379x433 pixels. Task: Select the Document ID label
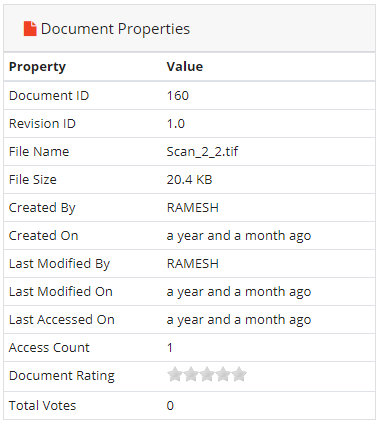49,96
